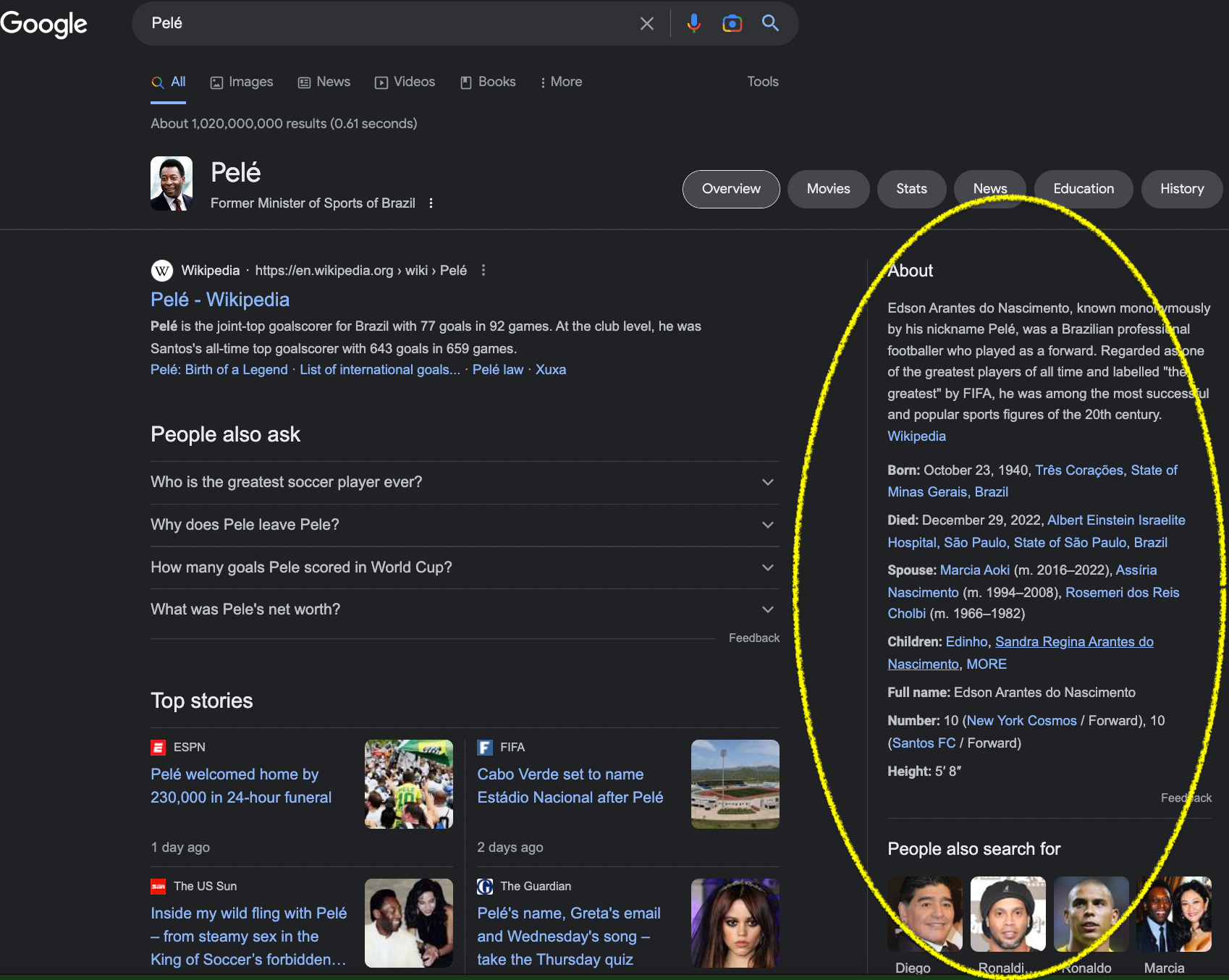Expand 'Who is the greatest soccer player ever?'

pos(465,482)
